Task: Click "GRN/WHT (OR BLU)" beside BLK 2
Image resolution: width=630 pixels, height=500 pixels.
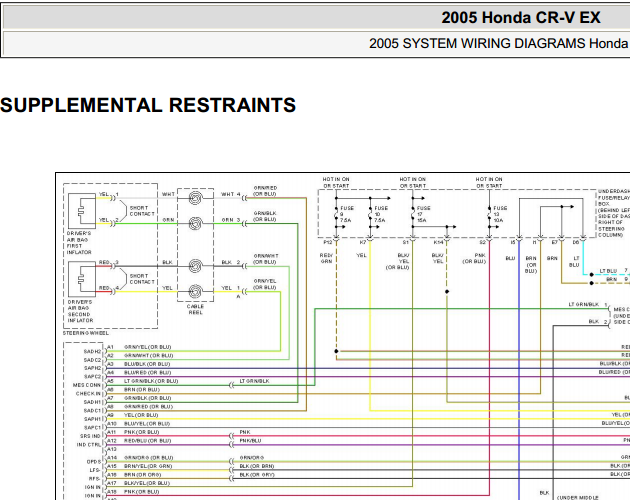Action: (265, 259)
